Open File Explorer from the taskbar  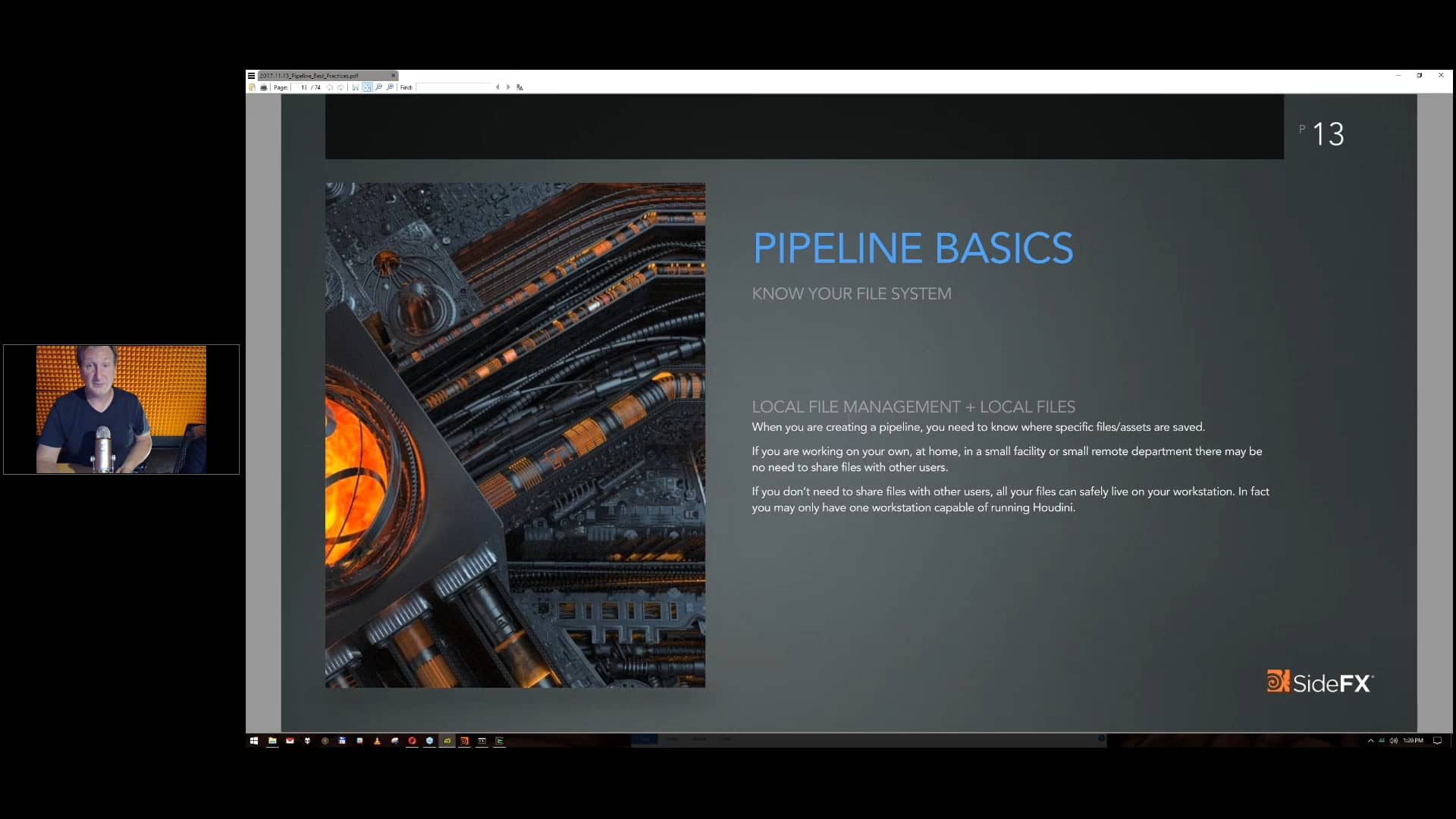click(272, 742)
